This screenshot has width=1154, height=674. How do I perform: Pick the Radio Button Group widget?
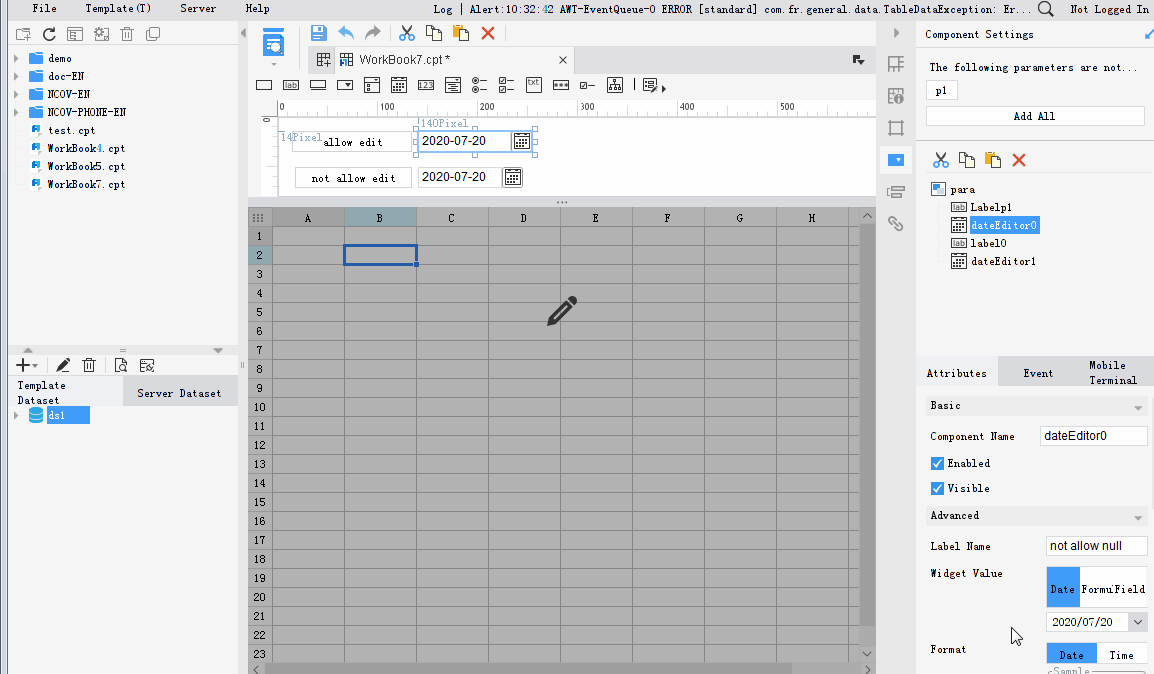(479, 85)
